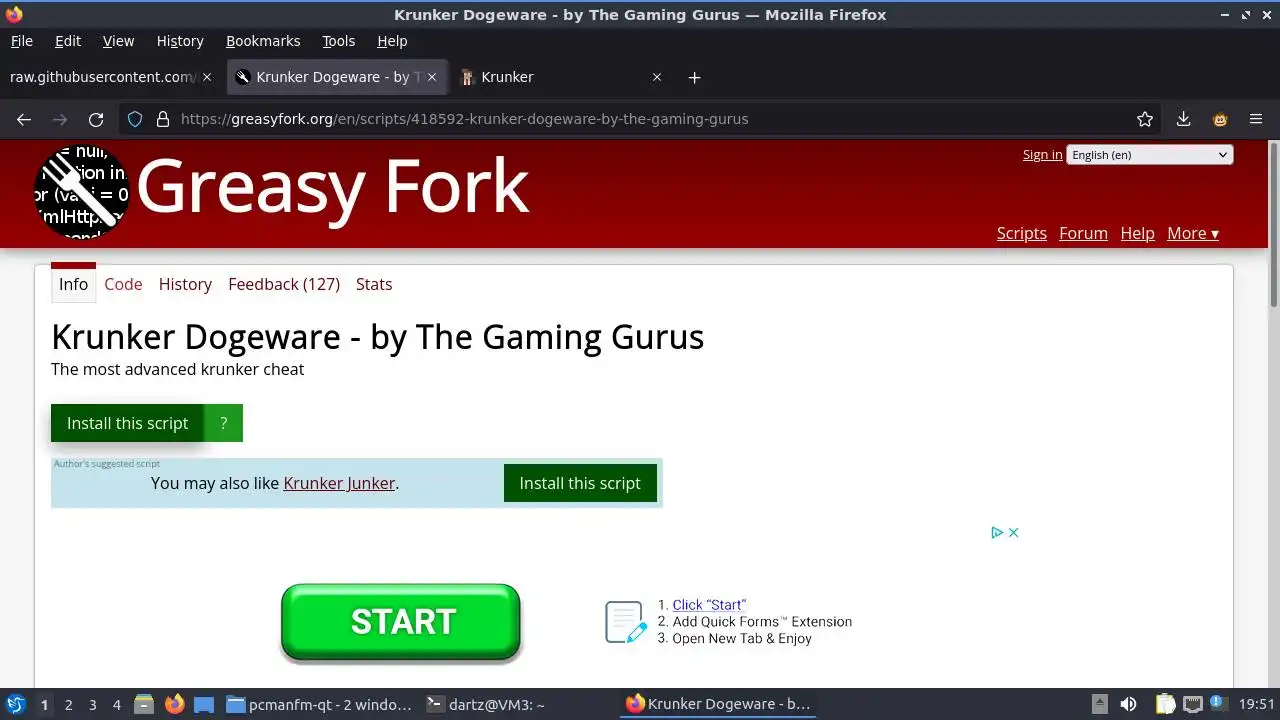Open the Firefox downloads panel
The image size is (1280, 720).
coord(1183,119)
